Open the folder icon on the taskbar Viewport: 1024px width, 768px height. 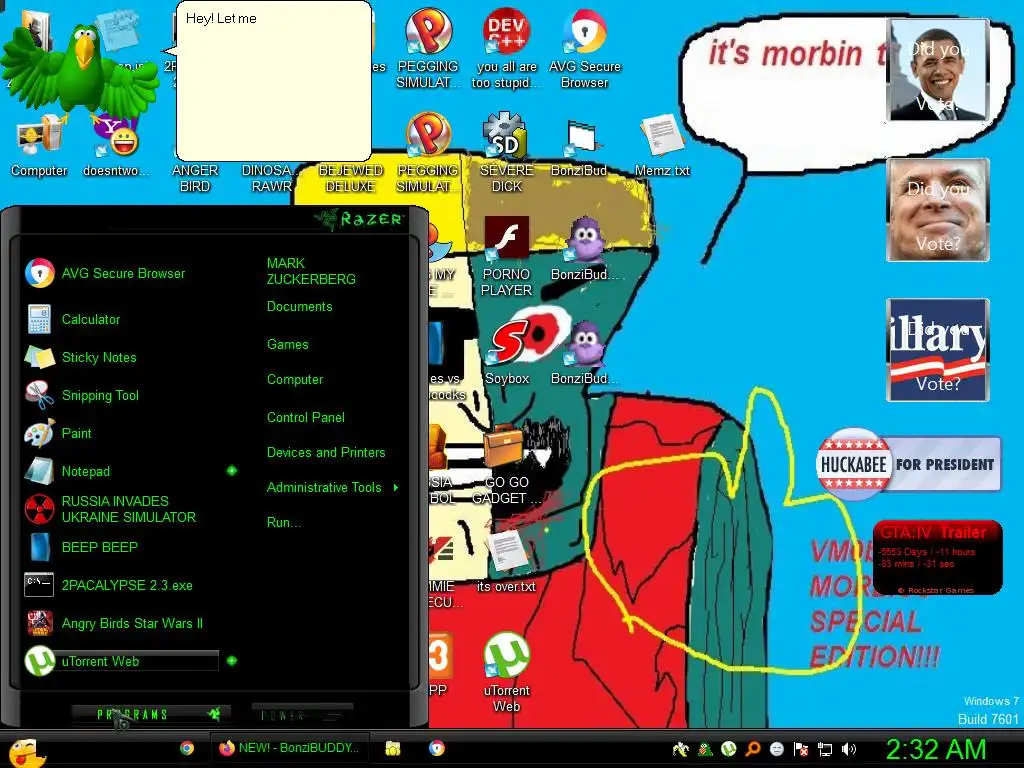pos(392,748)
